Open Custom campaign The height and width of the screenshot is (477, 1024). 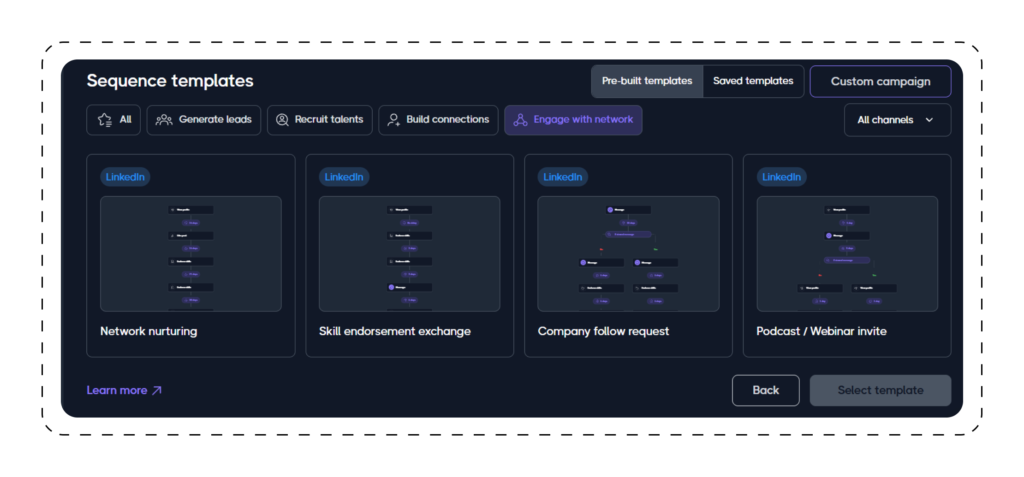pyautogui.click(x=880, y=82)
